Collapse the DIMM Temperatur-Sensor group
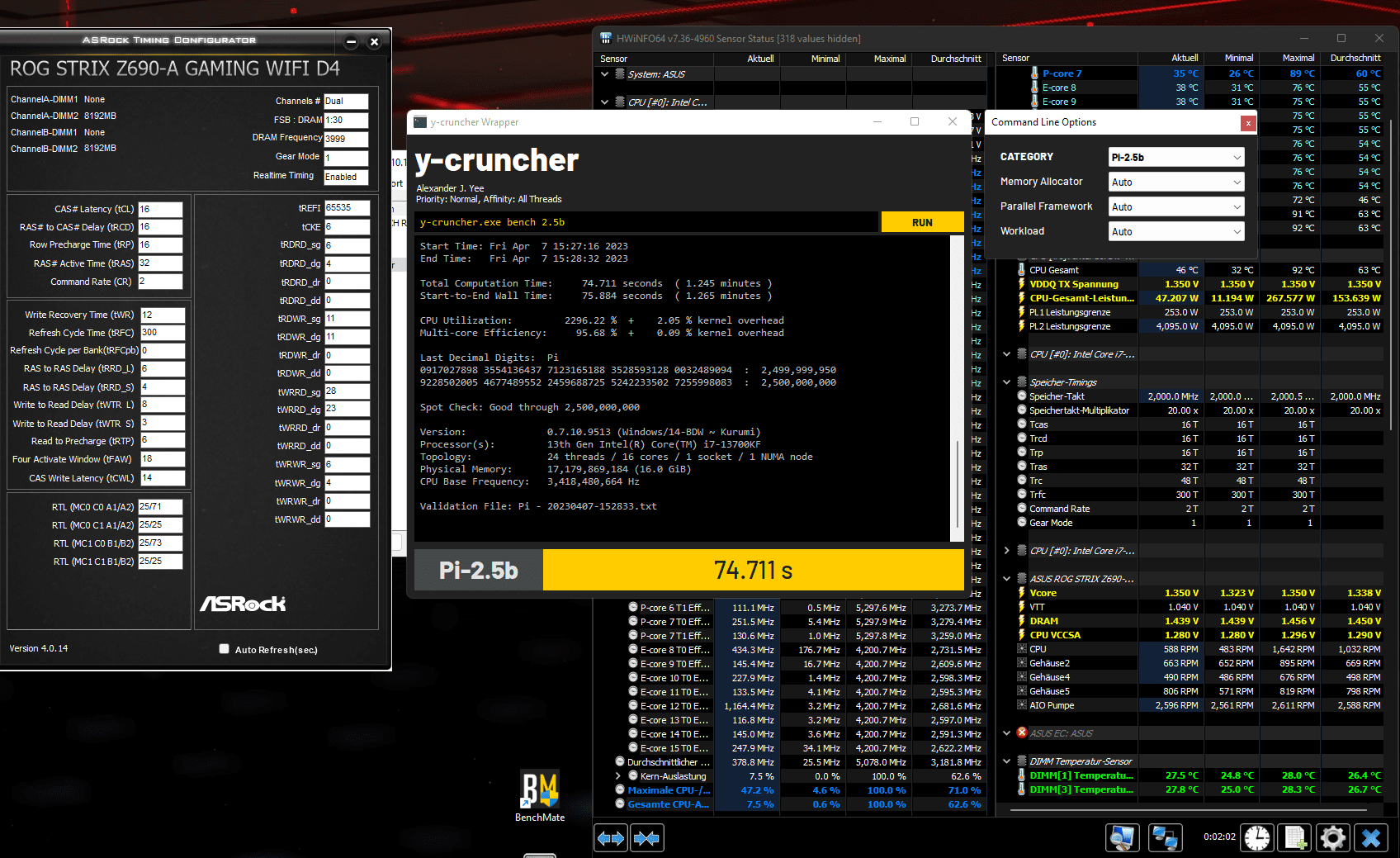Image resolution: width=1400 pixels, height=858 pixels. (1007, 761)
